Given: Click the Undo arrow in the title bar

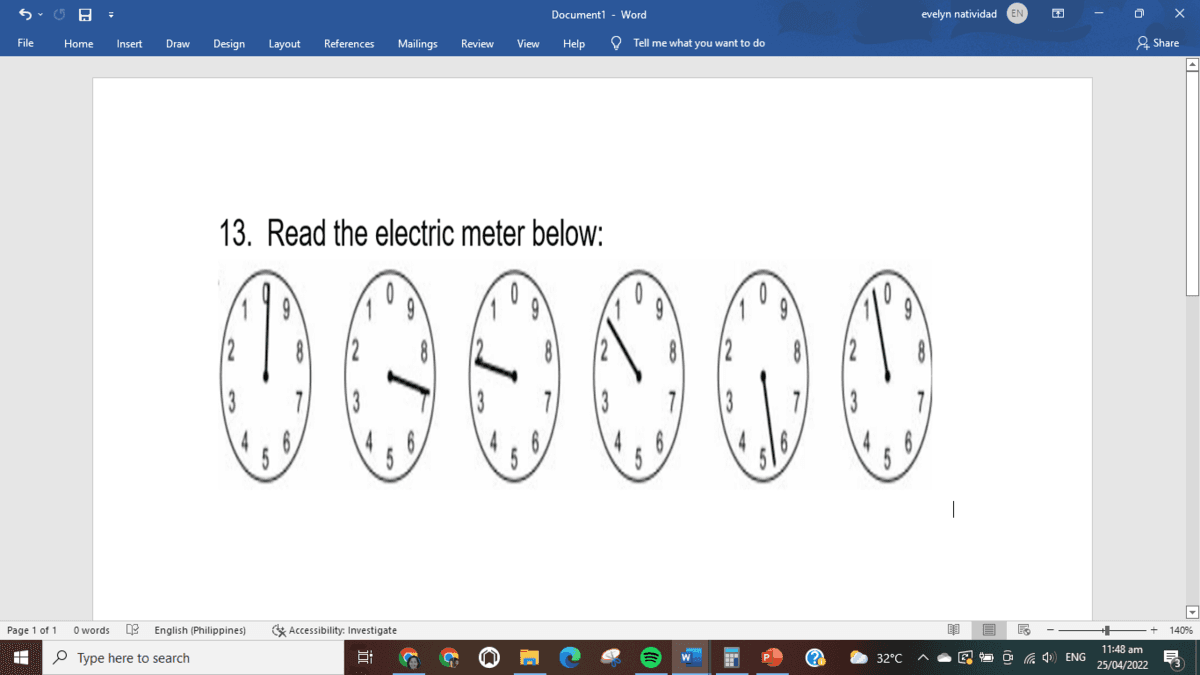Looking at the screenshot, I should coord(23,14).
